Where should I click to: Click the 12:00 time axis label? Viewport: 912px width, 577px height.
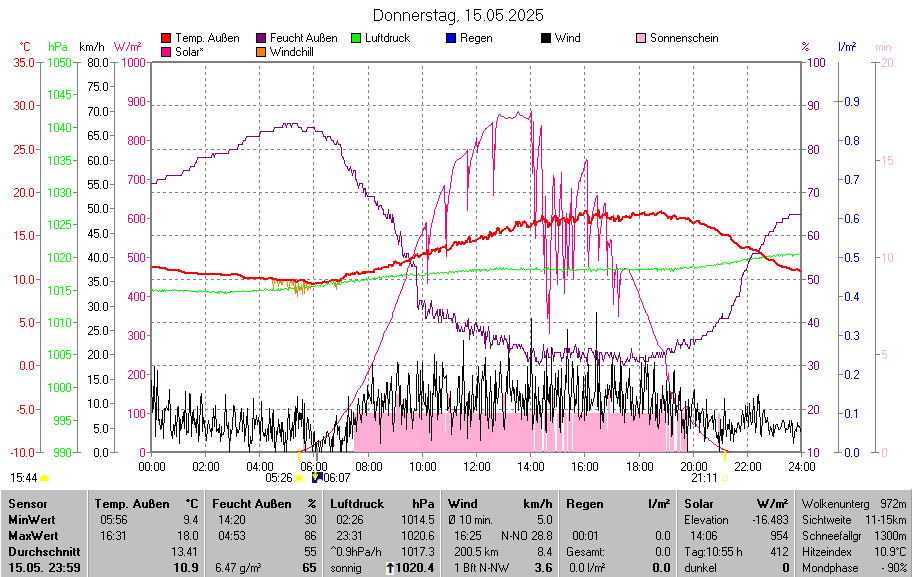(476, 466)
